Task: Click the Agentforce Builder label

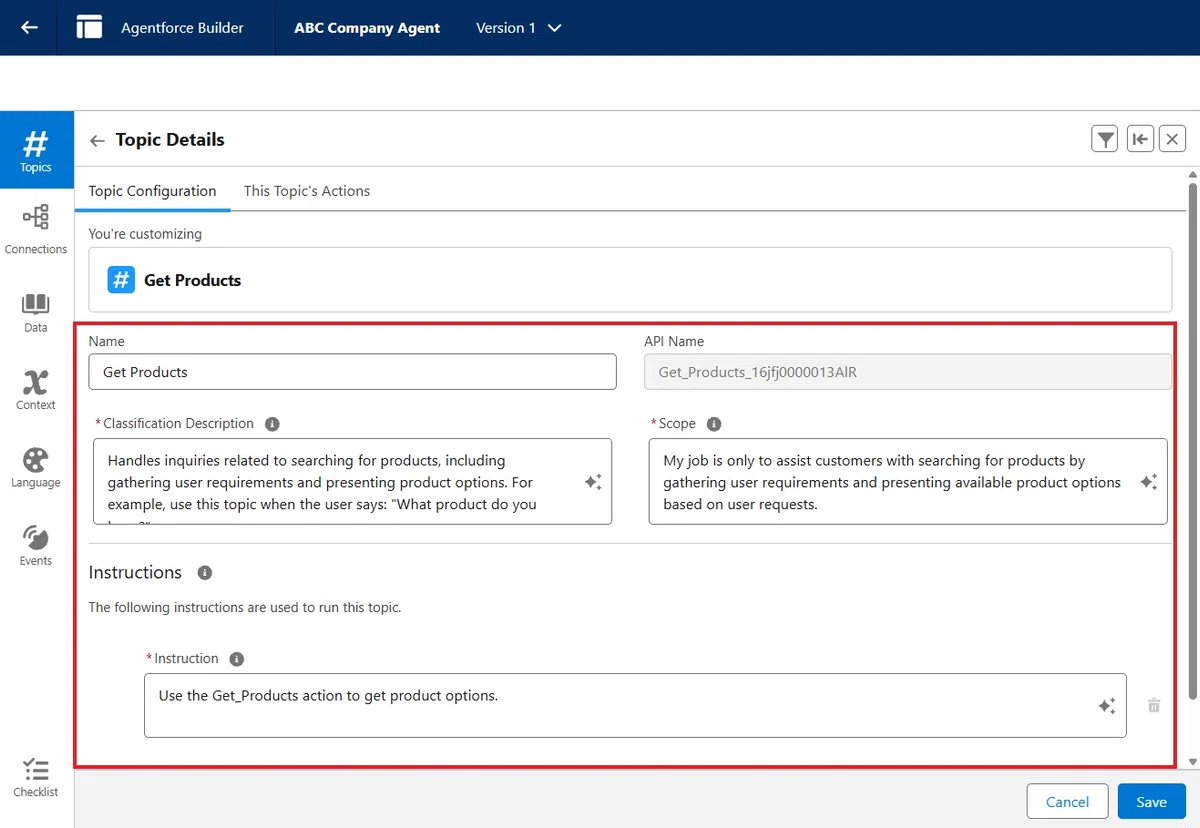Action: [182, 28]
